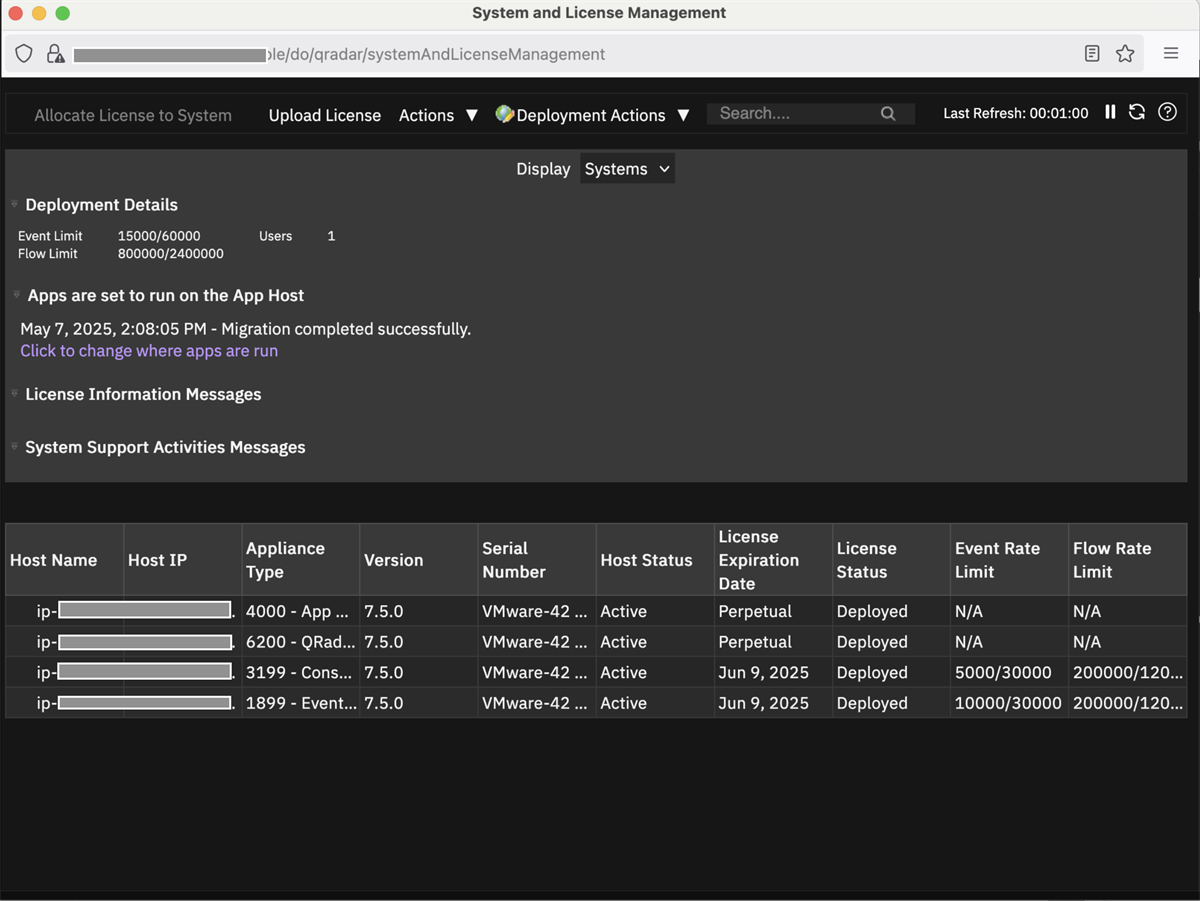Click link to change where apps run
1200x901 pixels.
149,351
